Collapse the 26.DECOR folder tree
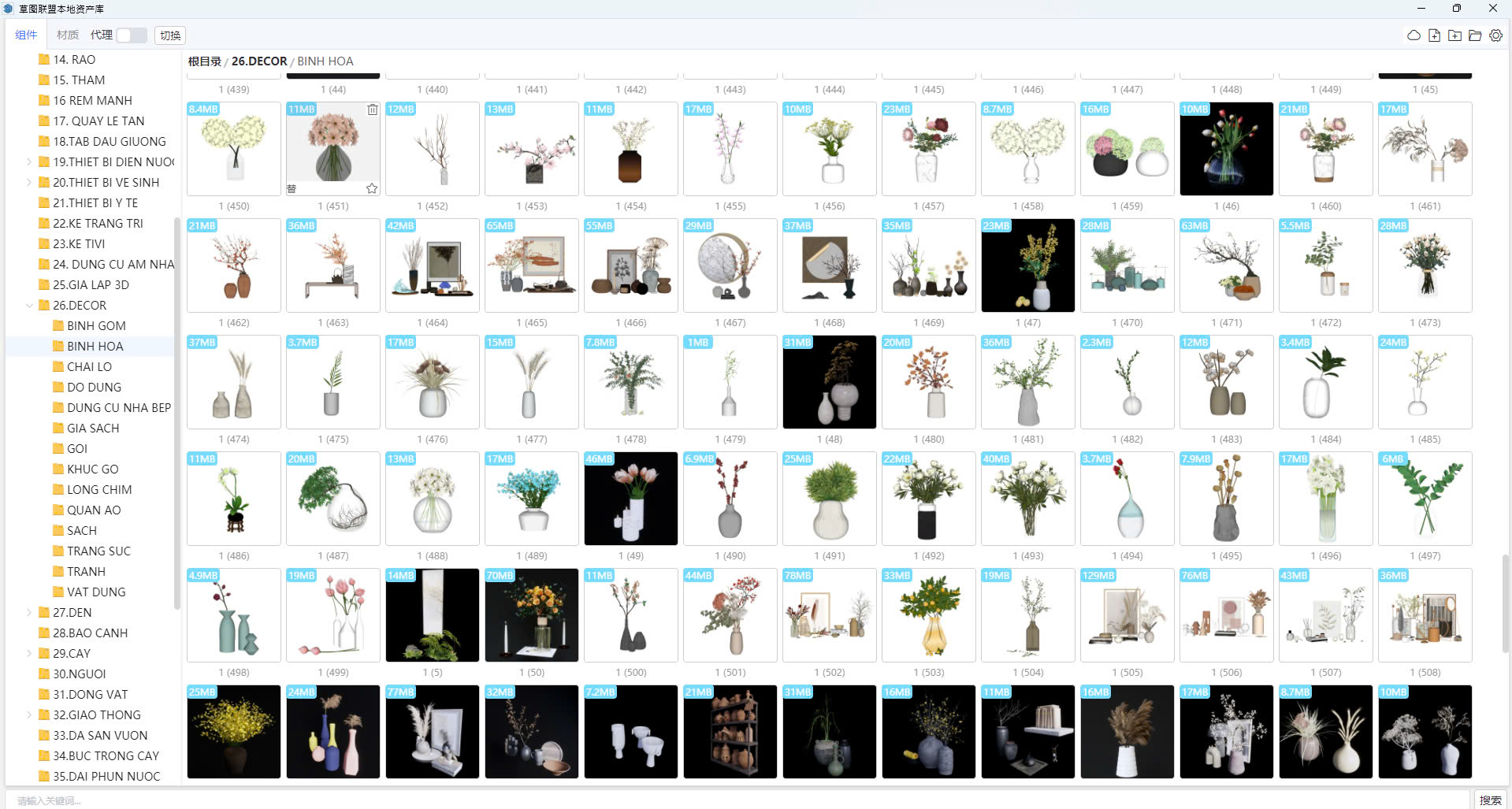Image resolution: width=1512 pixels, height=809 pixels. tap(29, 306)
